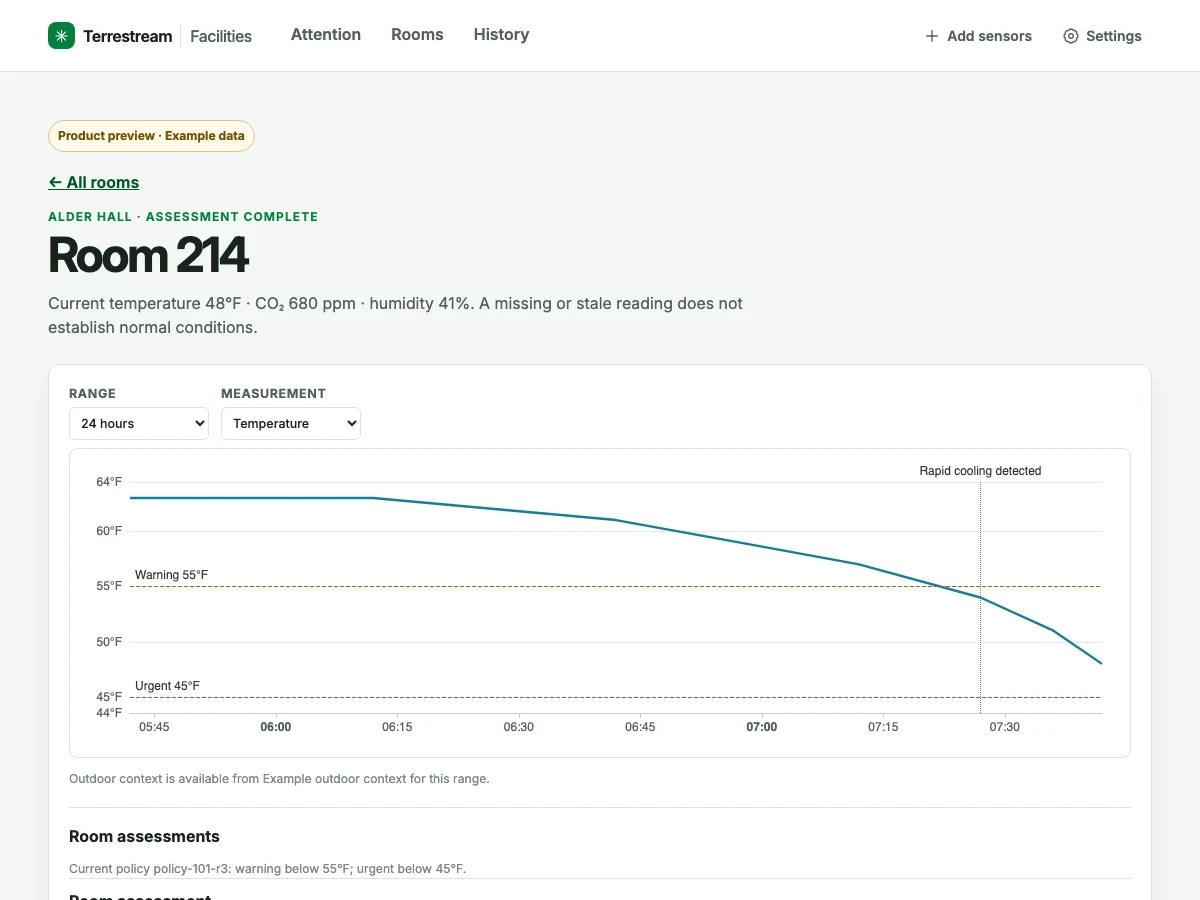Open Settings from the header text
Screen dimensions: 1200x900
point(1113,36)
